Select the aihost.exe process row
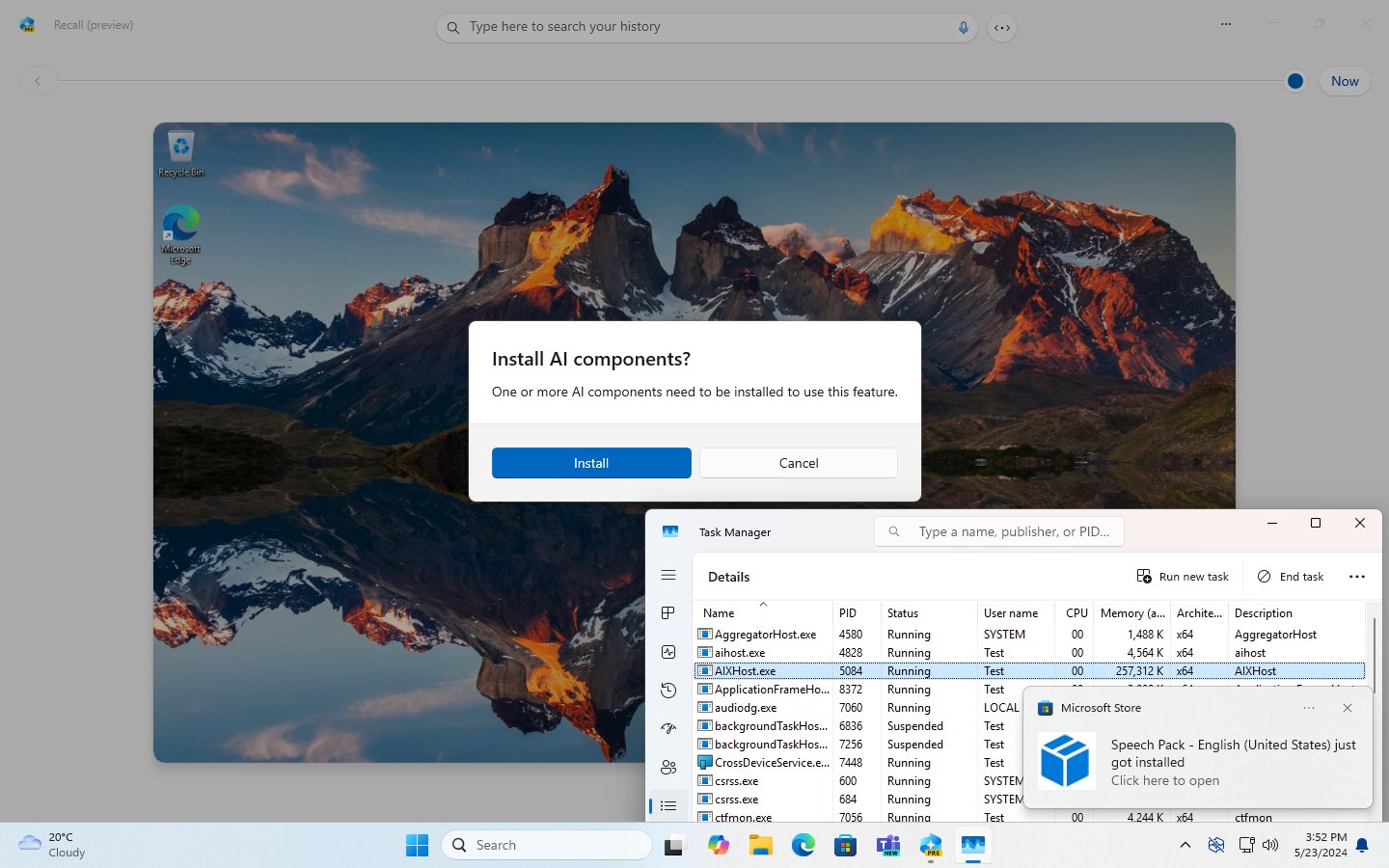 pos(1029,653)
